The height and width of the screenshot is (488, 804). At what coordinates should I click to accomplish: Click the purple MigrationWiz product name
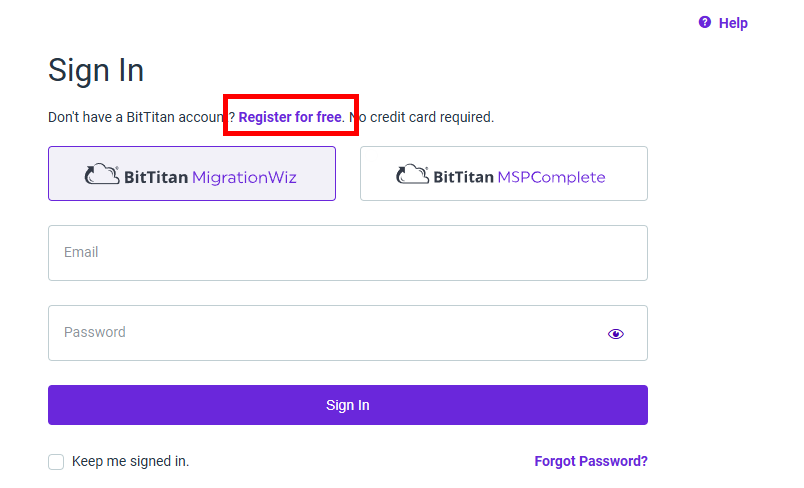pyautogui.click(x=244, y=177)
